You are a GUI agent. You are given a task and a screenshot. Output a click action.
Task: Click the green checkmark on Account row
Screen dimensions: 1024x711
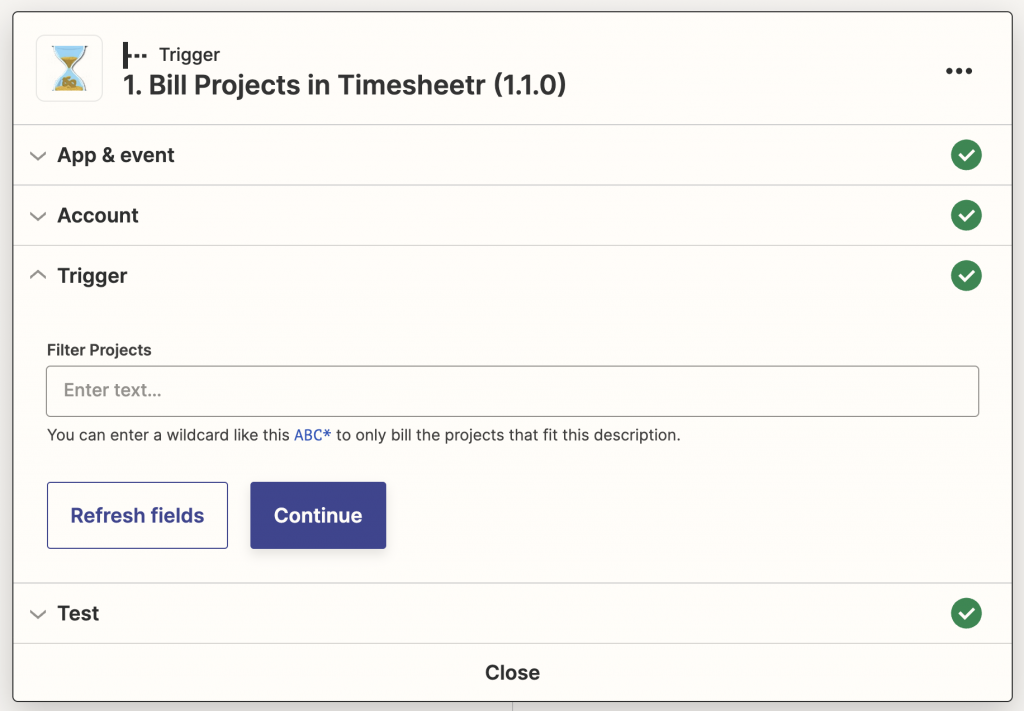tap(966, 215)
